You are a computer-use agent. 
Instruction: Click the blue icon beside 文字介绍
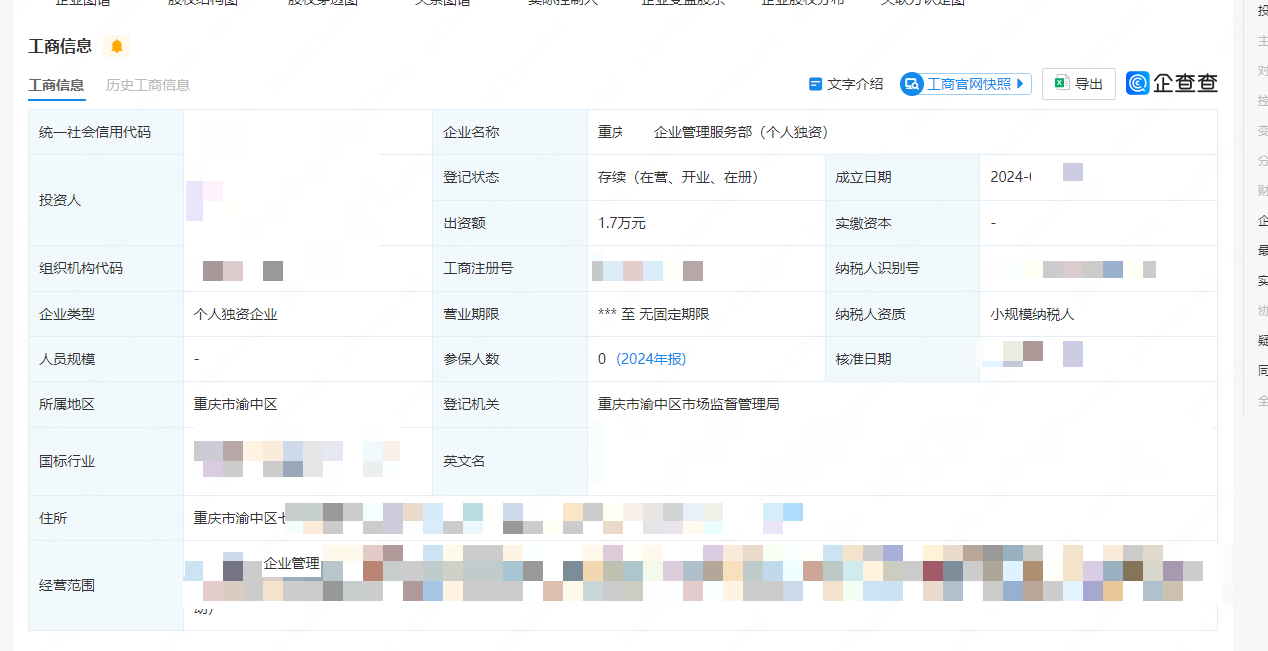(815, 84)
